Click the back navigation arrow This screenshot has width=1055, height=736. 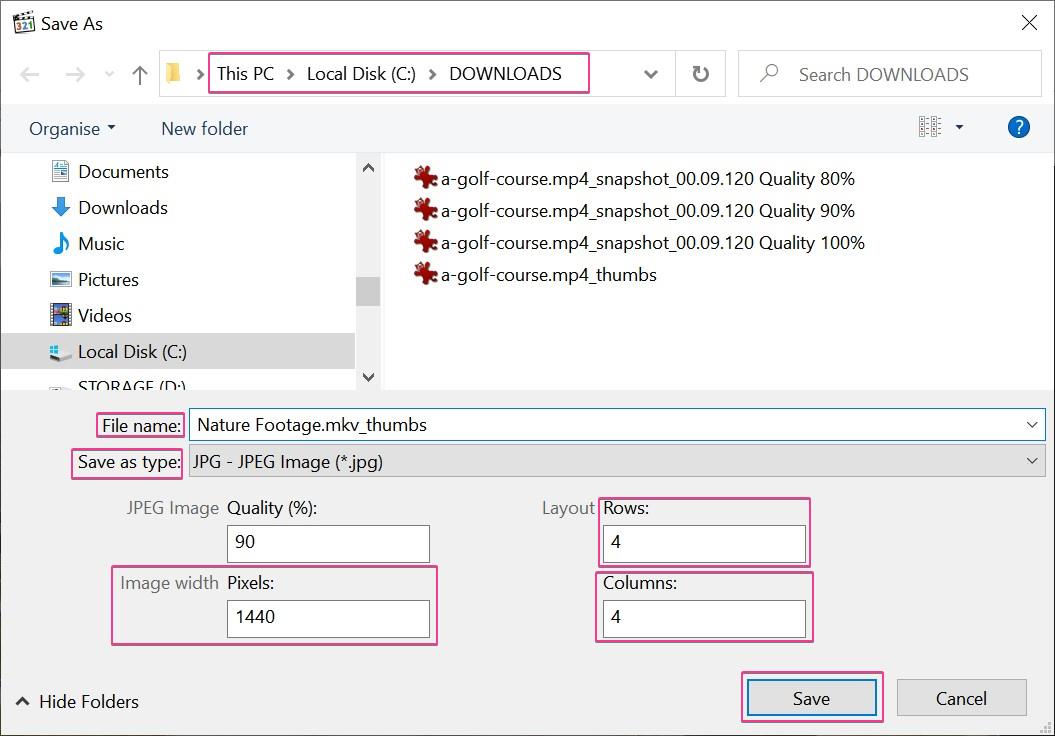tap(30, 73)
